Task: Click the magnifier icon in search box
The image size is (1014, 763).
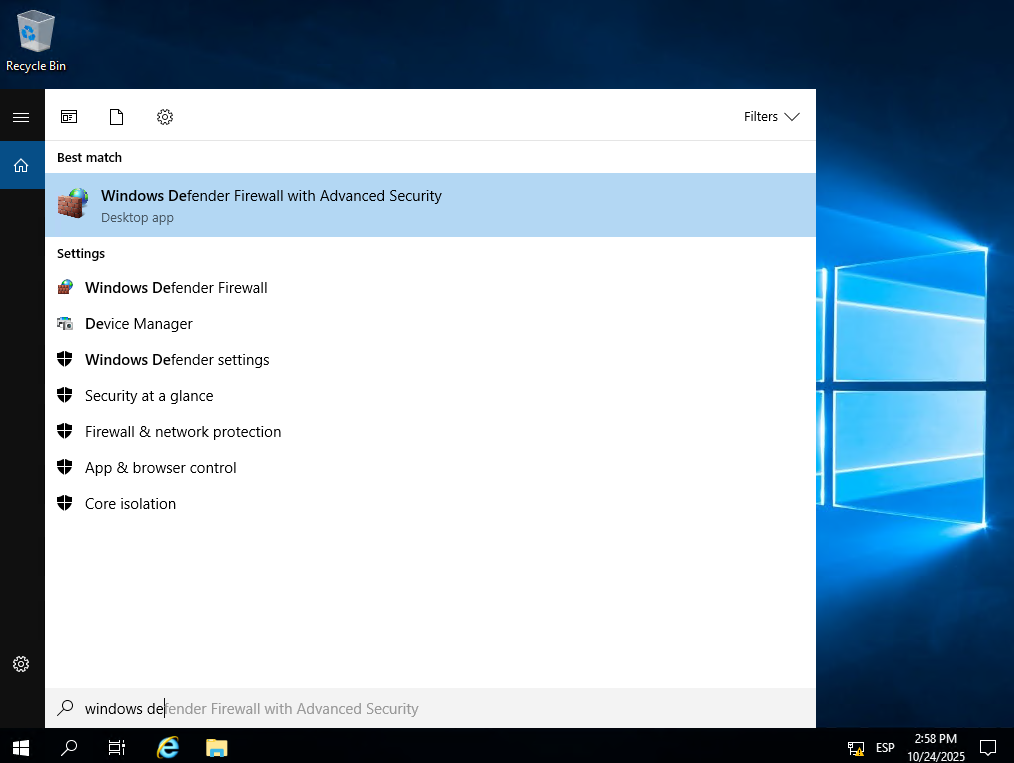Action: tap(65, 708)
